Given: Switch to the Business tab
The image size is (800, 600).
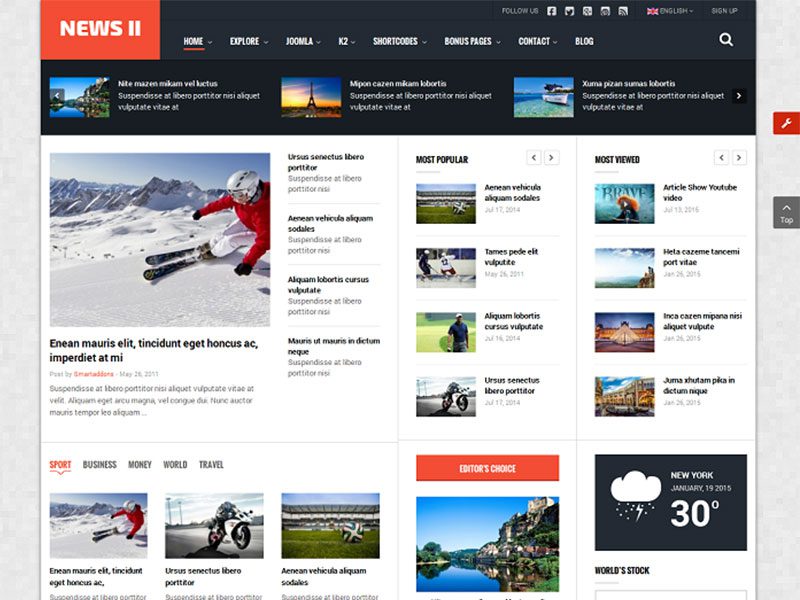Looking at the screenshot, I should (99, 465).
